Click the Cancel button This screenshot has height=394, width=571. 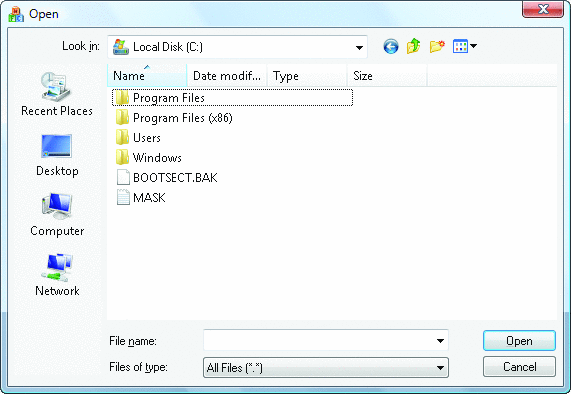pyautogui.click(x=519, y=367)
